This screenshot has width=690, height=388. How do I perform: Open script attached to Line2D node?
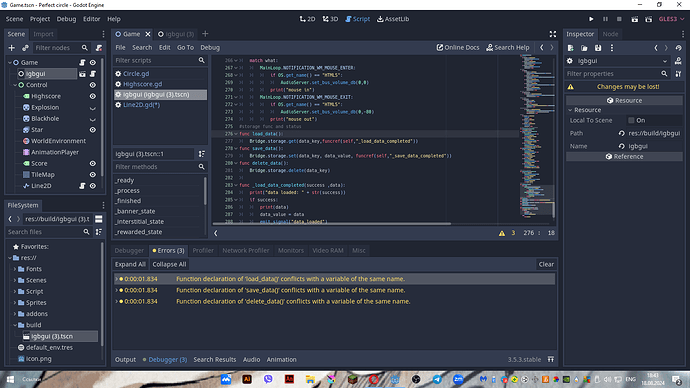82,186
